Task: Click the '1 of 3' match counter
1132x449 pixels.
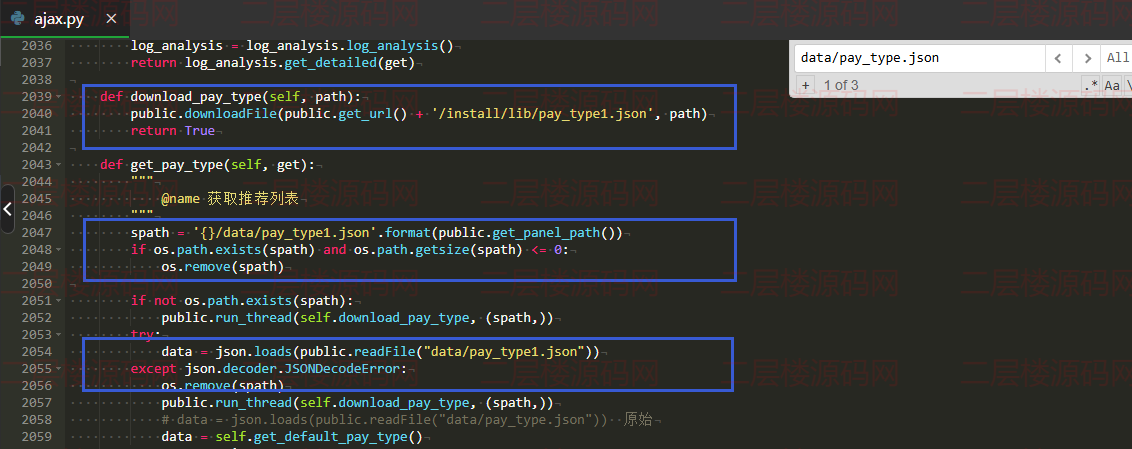Action: [841, 85]
